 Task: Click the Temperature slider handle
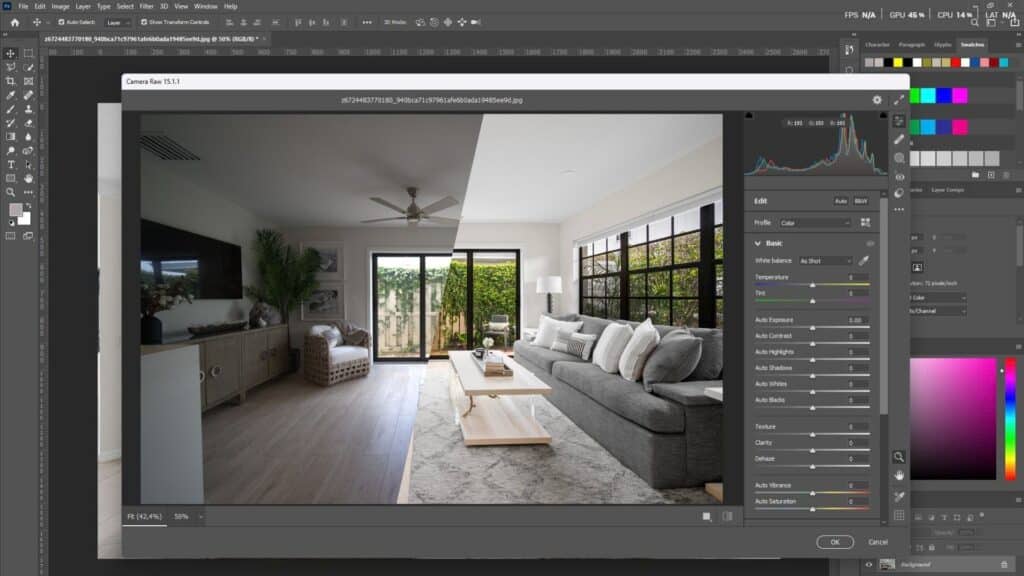[812, 285]
